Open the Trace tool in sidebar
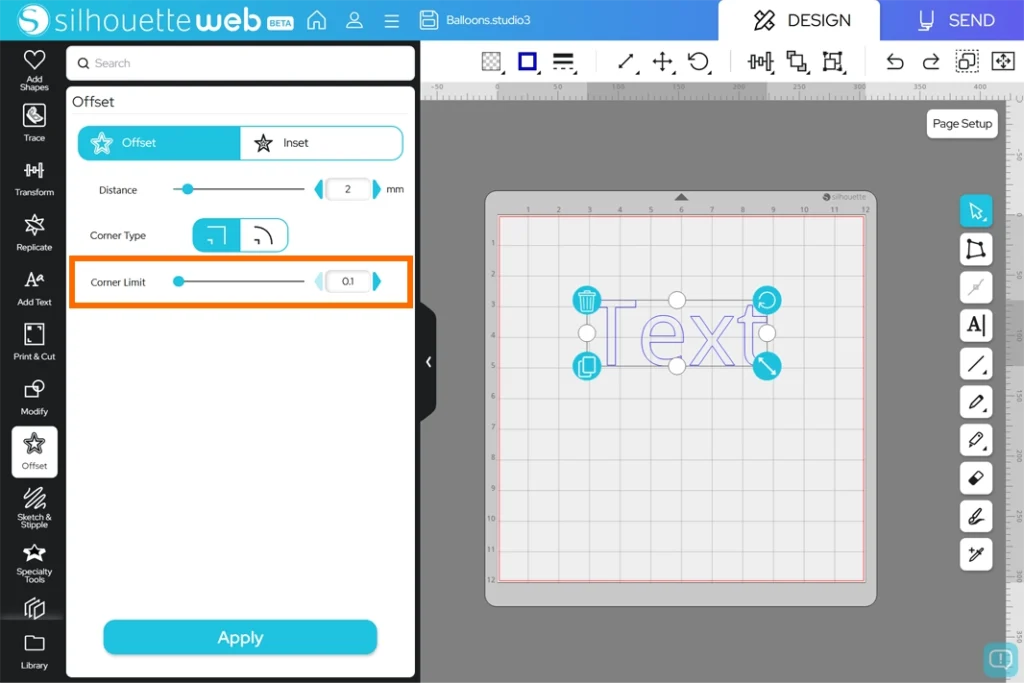This screenshot has height=683, width=1024. [34, 121]
